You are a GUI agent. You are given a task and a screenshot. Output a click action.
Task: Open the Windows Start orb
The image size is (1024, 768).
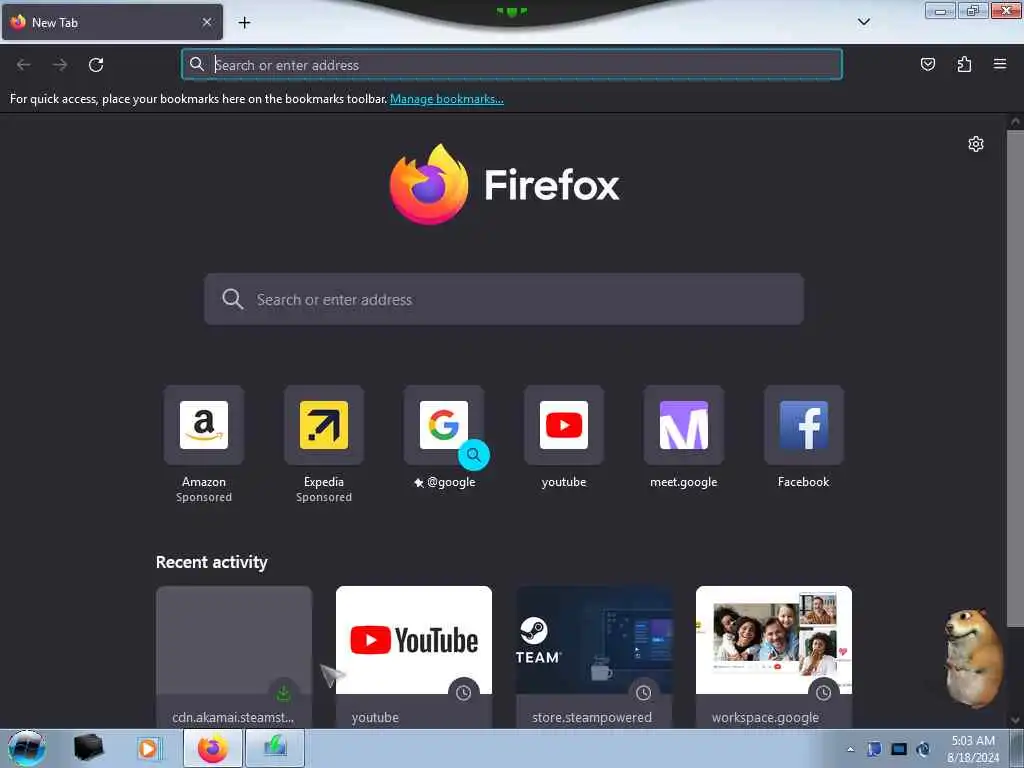coord(27,748)
